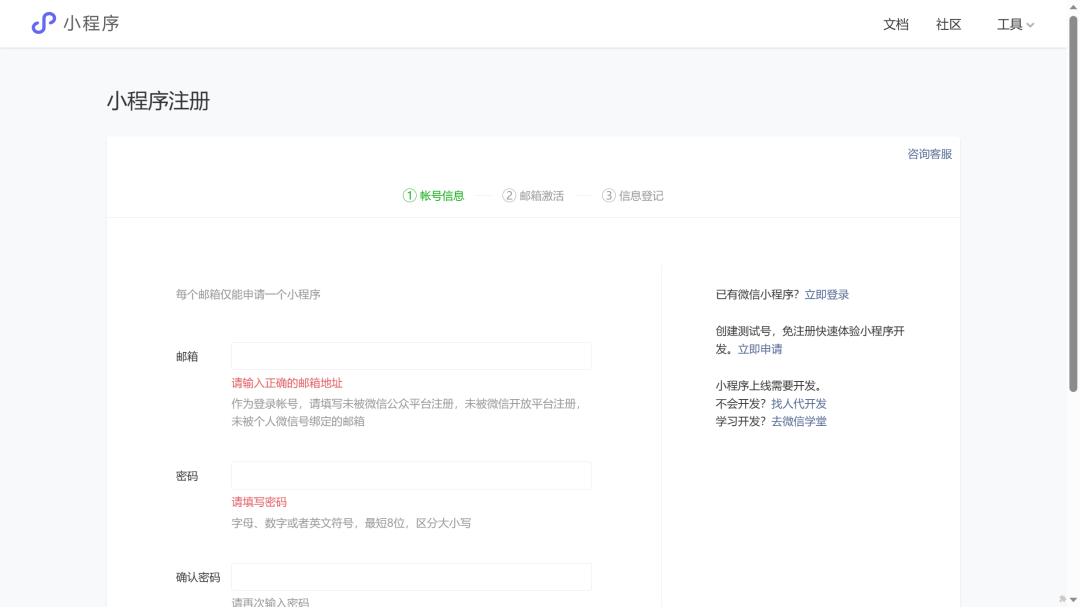Screen dimensions: 1080x607
Task: Open the 找人代开发 link
Action: [x=798, y=404]
